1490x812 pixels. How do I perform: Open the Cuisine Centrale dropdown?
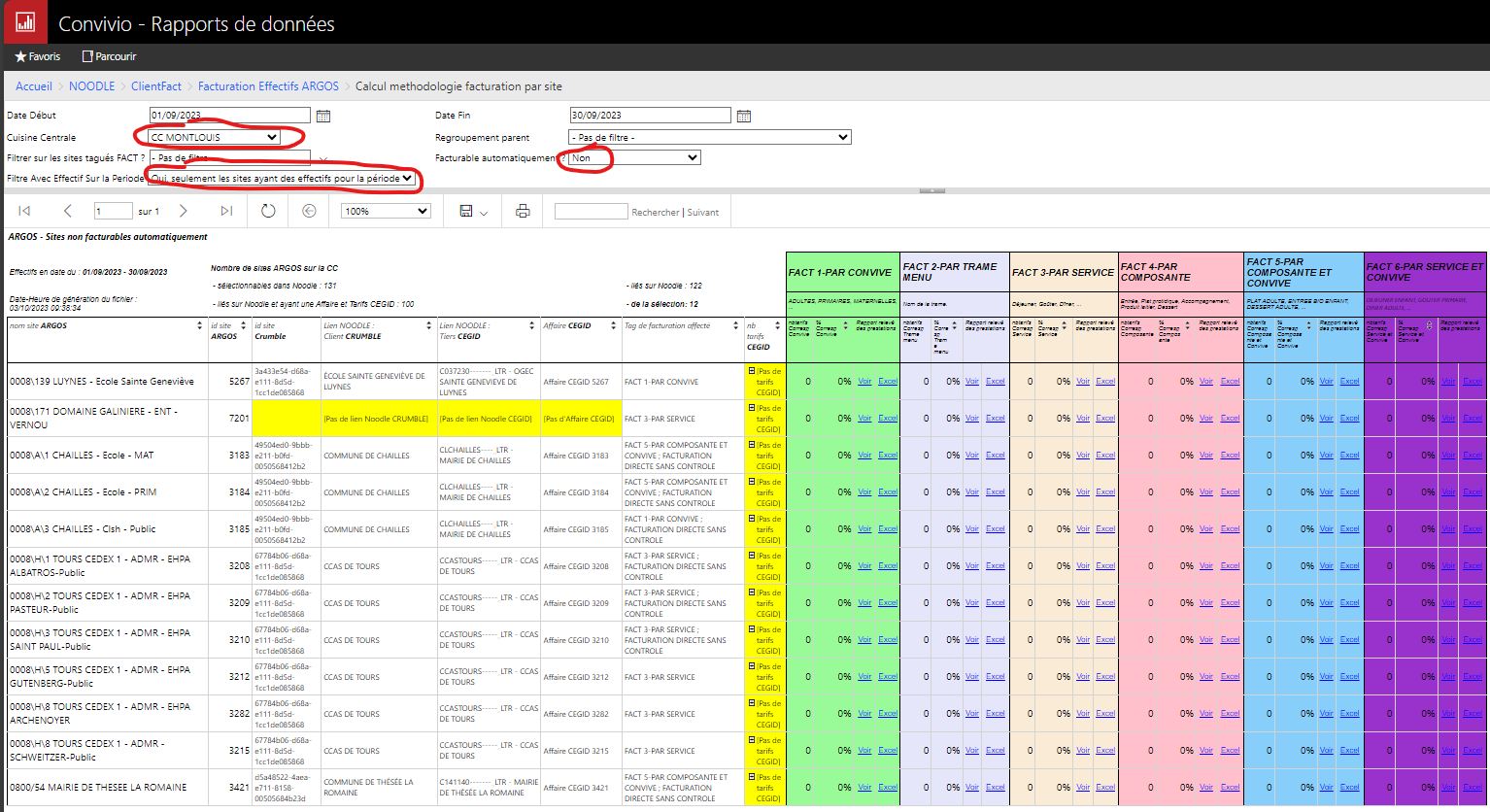click(x=215, y=137)
